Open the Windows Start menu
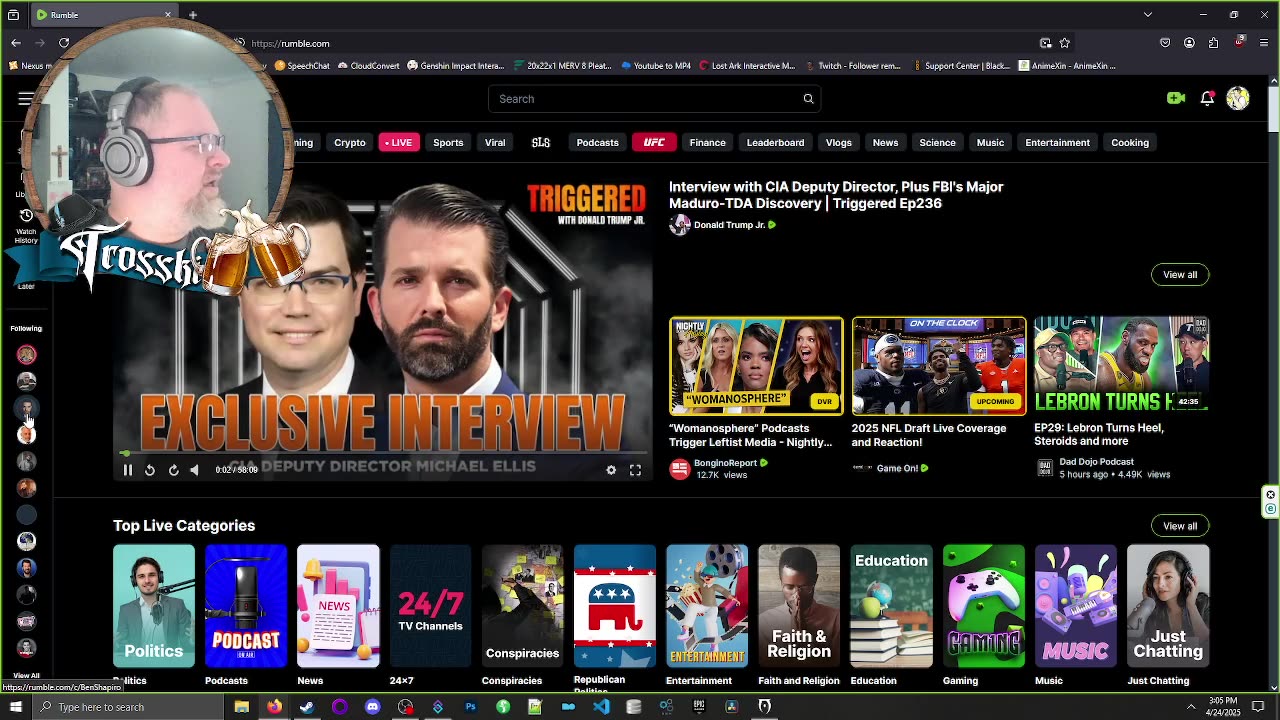The image size is (1280, 720). 16,707
